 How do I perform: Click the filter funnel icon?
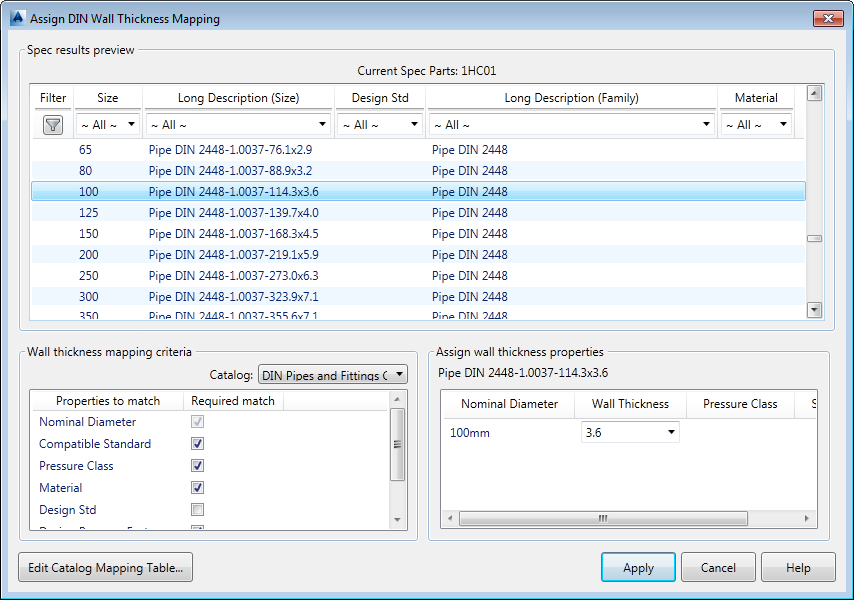(52, 124)
